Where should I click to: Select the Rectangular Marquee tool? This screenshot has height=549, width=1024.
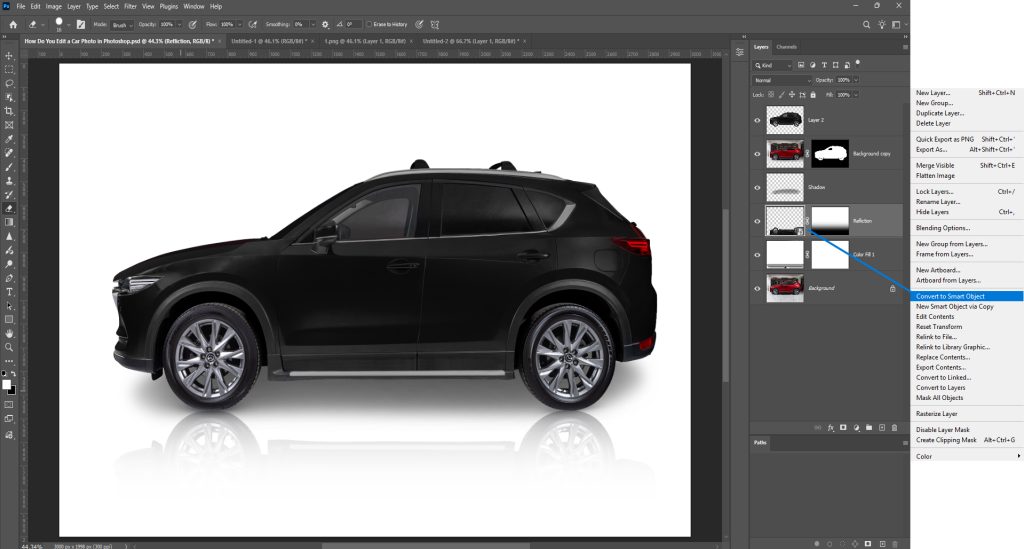[9, 69]
